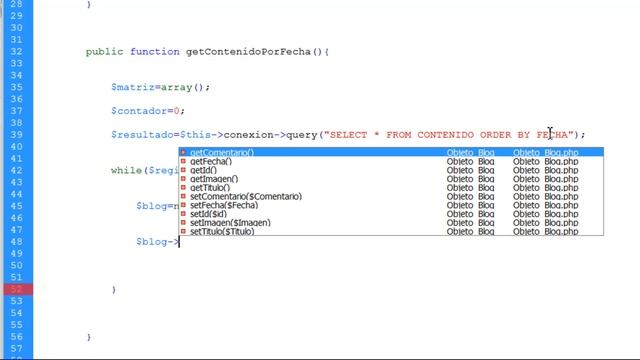
Task: Click method icon beside setId($id)
Action: click(183, 214)
